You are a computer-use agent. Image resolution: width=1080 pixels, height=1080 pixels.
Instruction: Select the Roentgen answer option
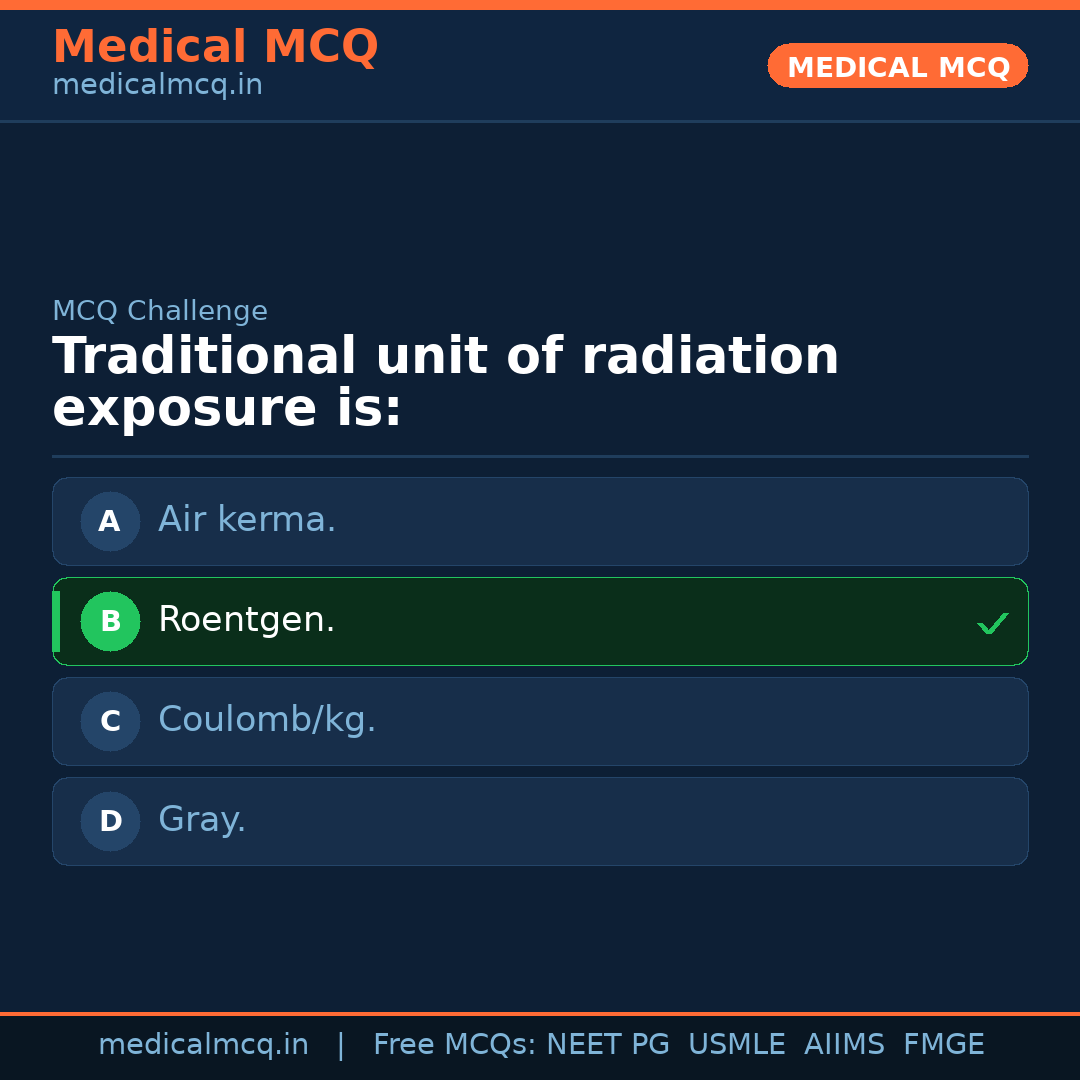tap(540, 621)
